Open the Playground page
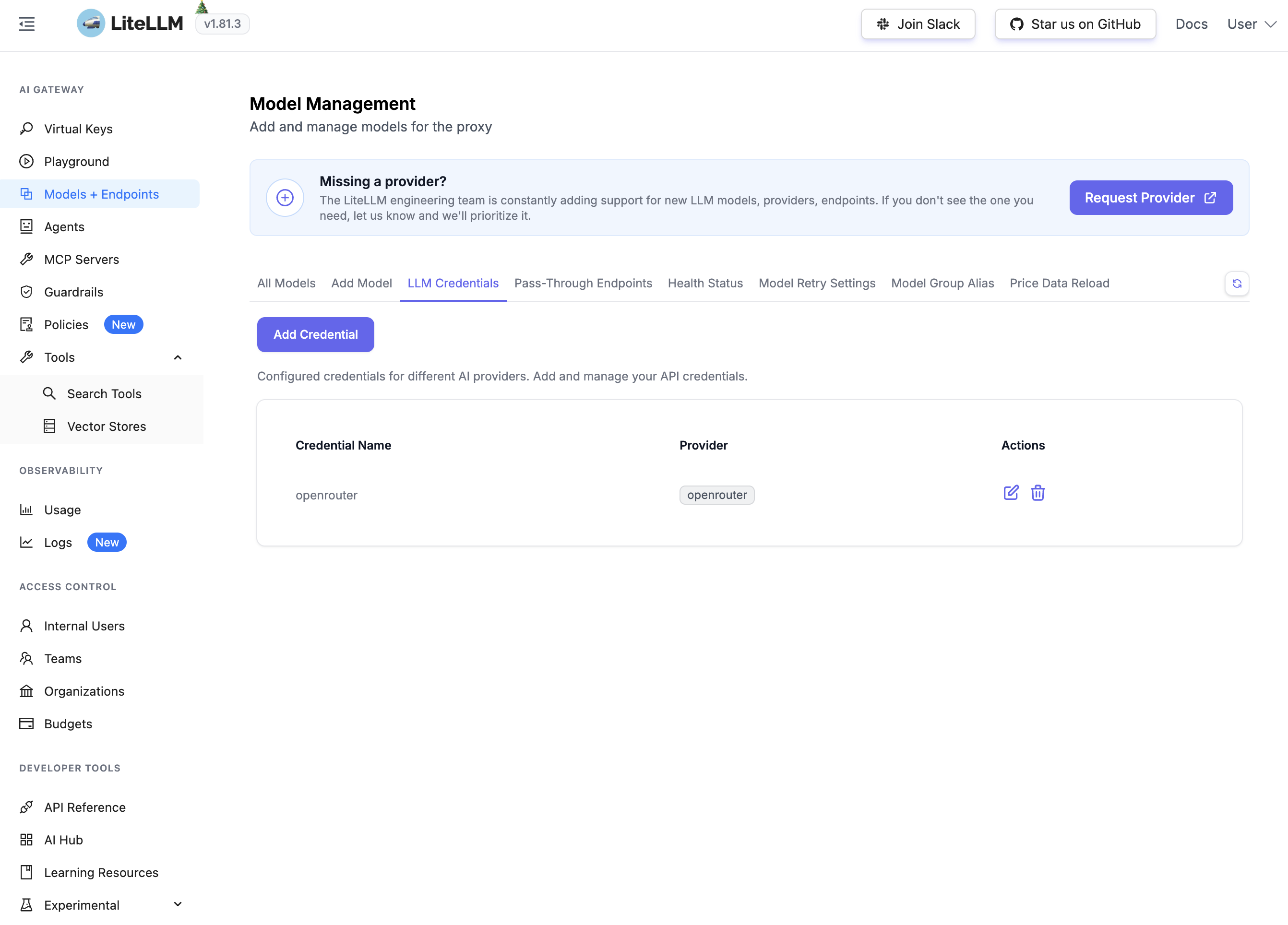This screenshot has width=1288, height=925. 77,161
